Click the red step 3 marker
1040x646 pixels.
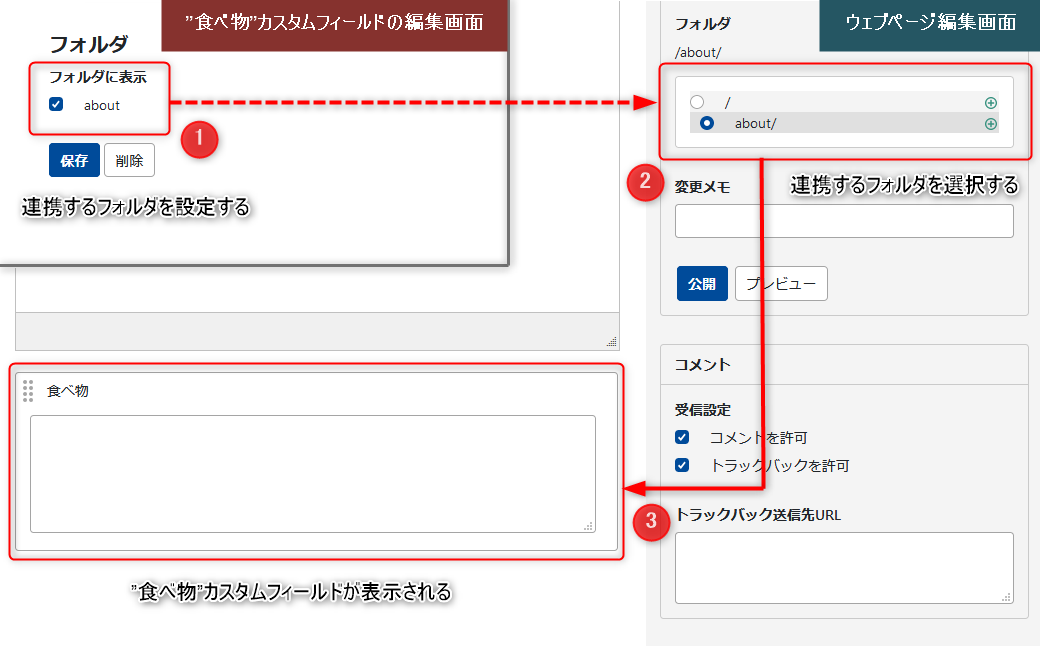pos(651,521)
